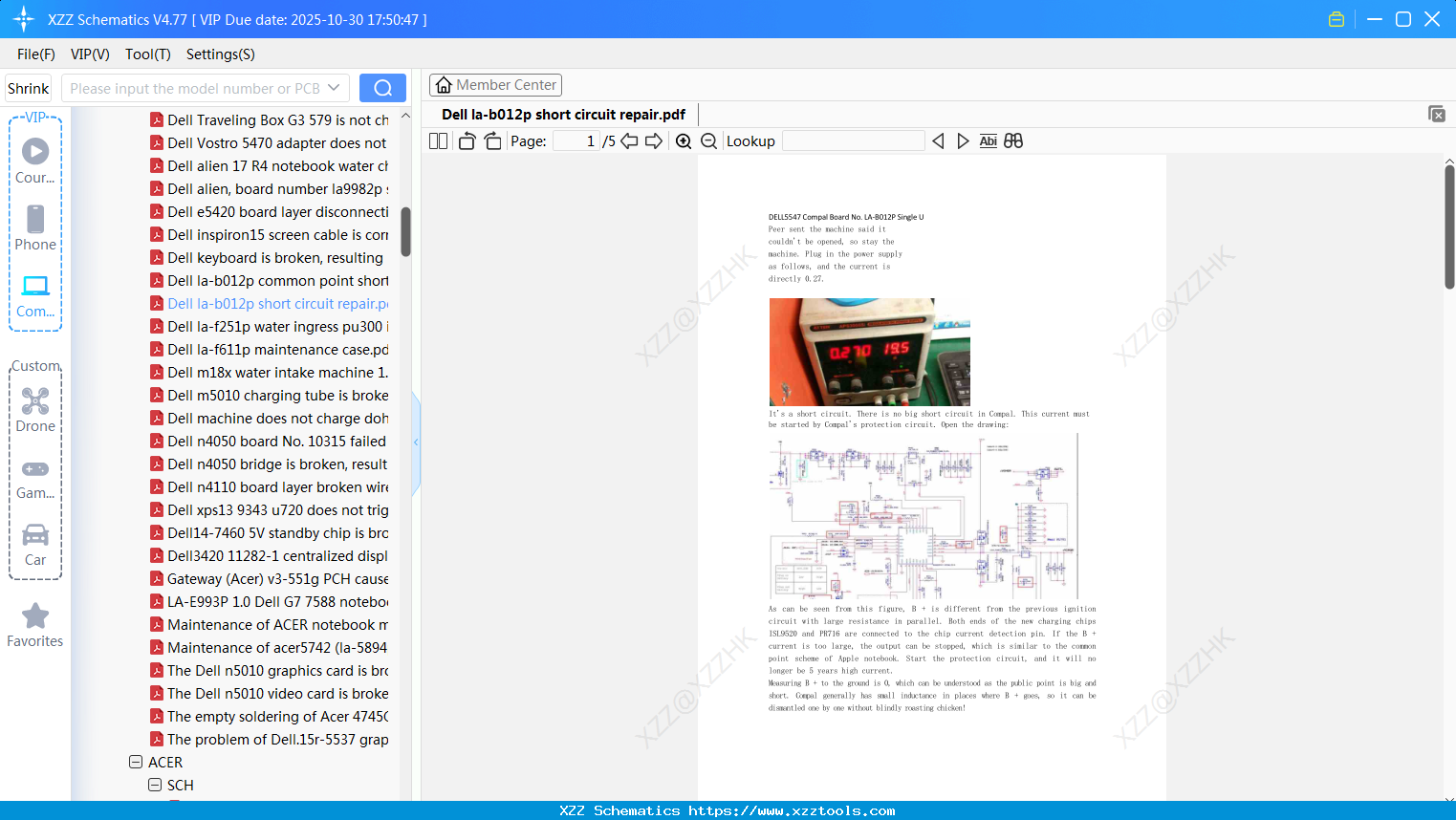Open Favorites in the sidebar
This screenshot has height=820, width=1456.
35,625
